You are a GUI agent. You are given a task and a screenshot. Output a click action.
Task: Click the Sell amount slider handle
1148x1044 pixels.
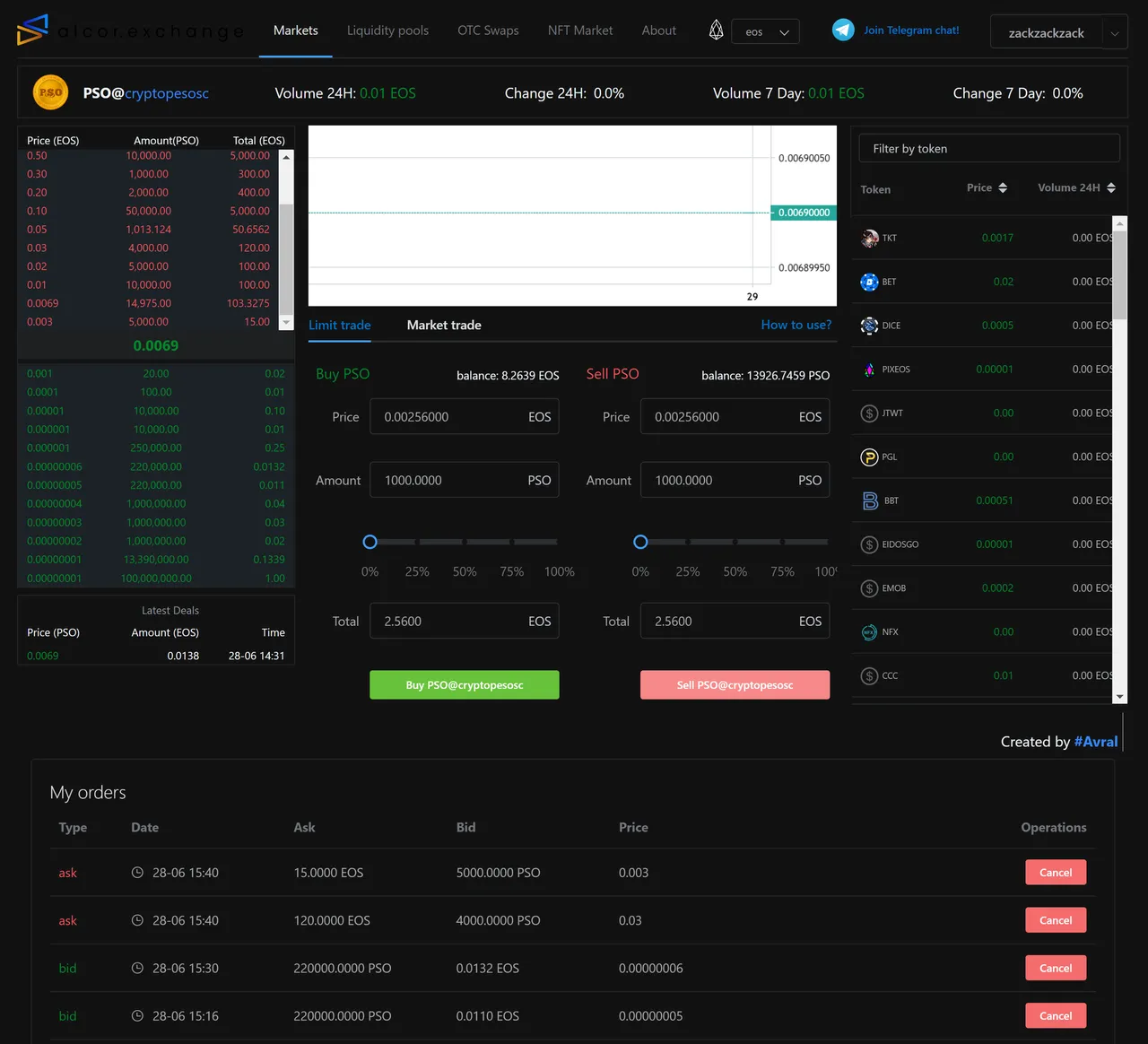(x=640, y=542)
